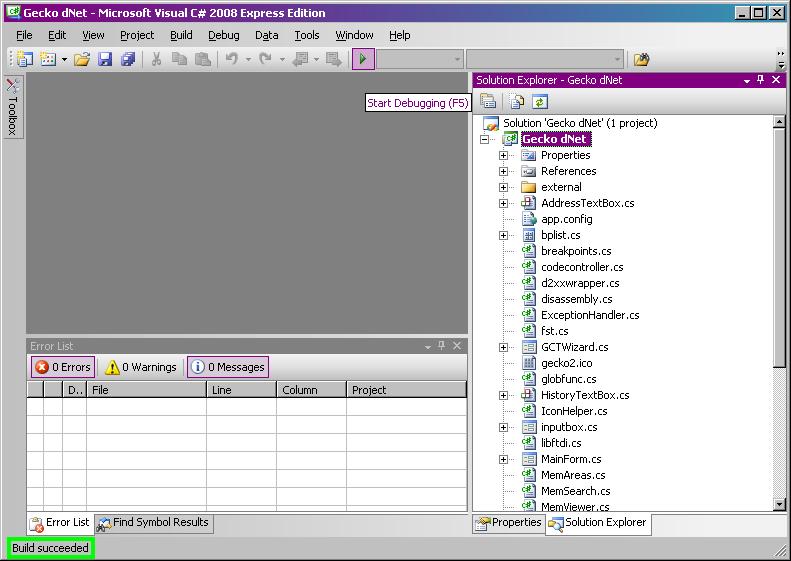The image size is (791, 561).
Task: Click the New Project toolbar icon
Action: pos(25,60)
